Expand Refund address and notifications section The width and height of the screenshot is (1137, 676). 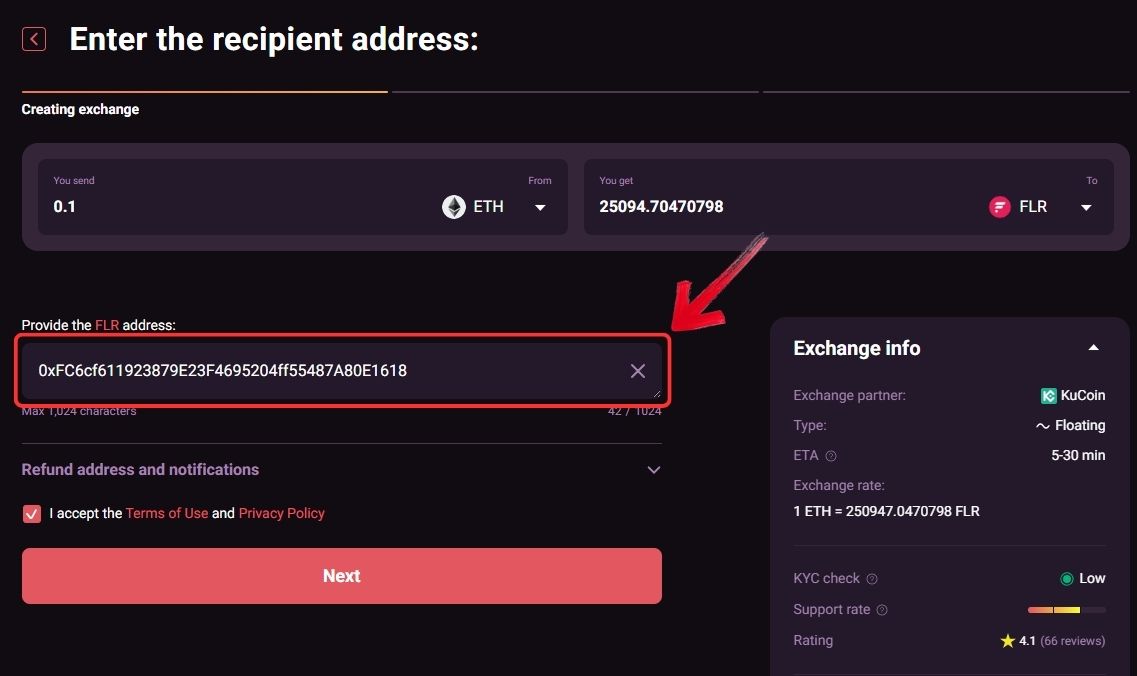point(654,470)
